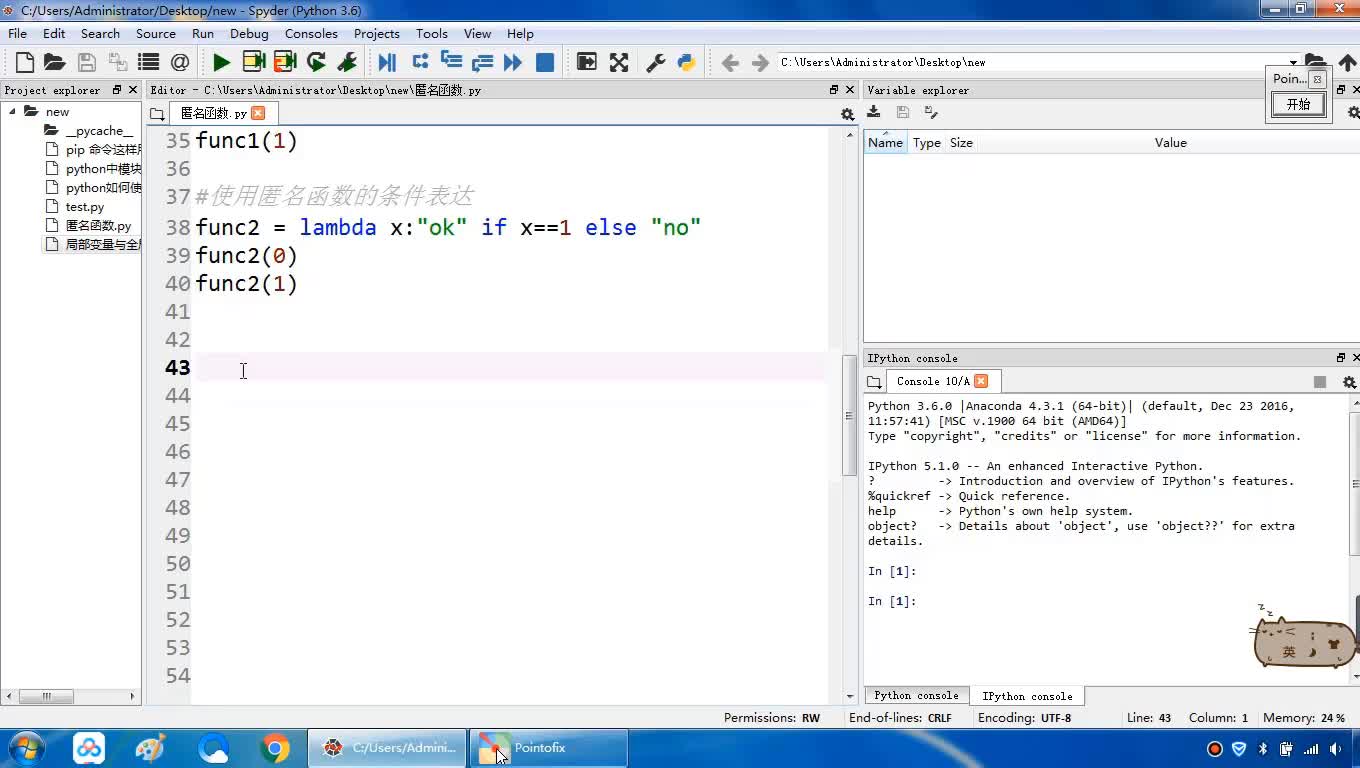Screen dimensions: 1360x768
Task: Import data in Variable explorer
Action: pos(874,112)
